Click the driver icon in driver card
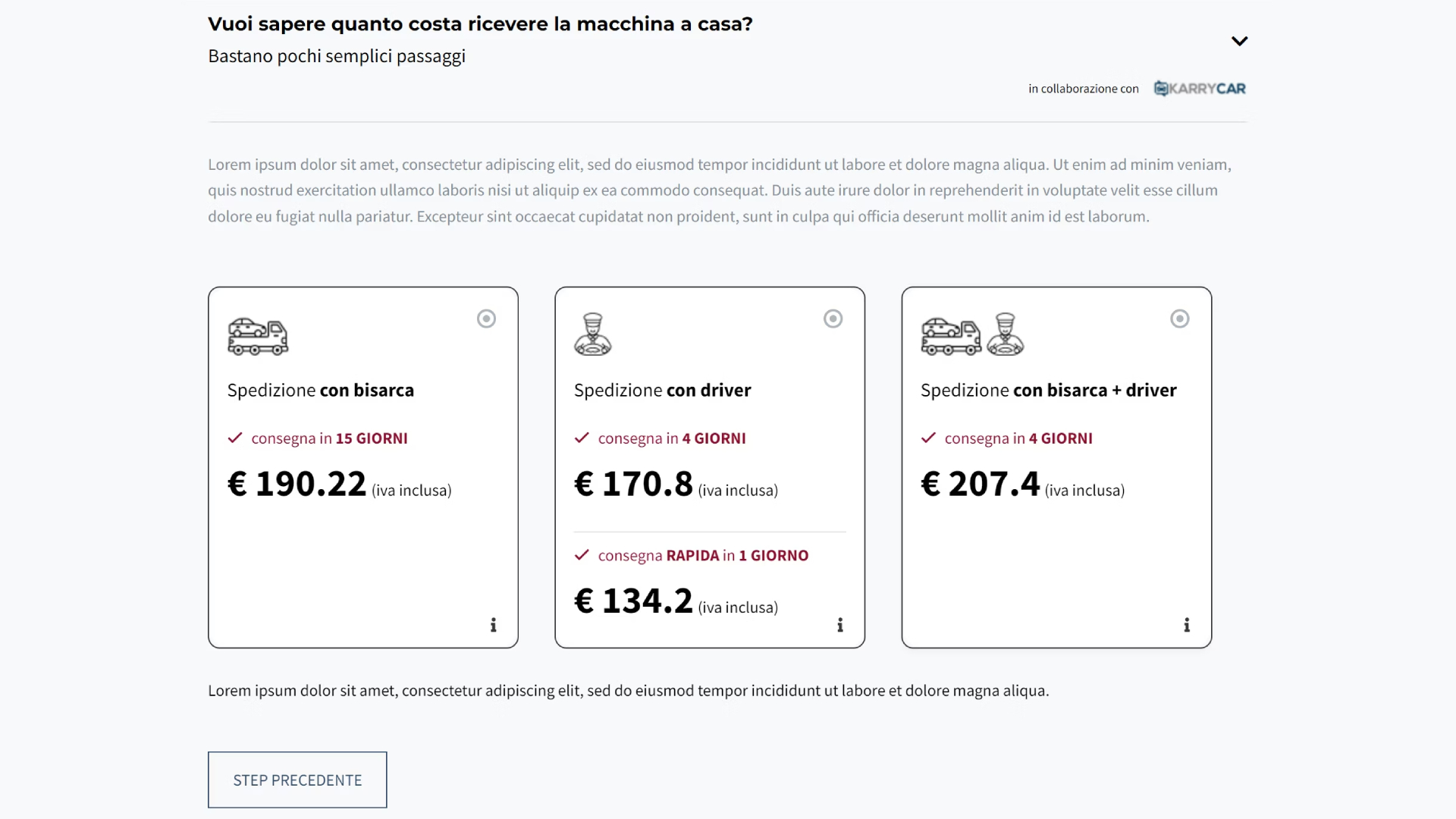This screenshot has width=1456, height=819. pyautogui.click(x=592, y=334)
